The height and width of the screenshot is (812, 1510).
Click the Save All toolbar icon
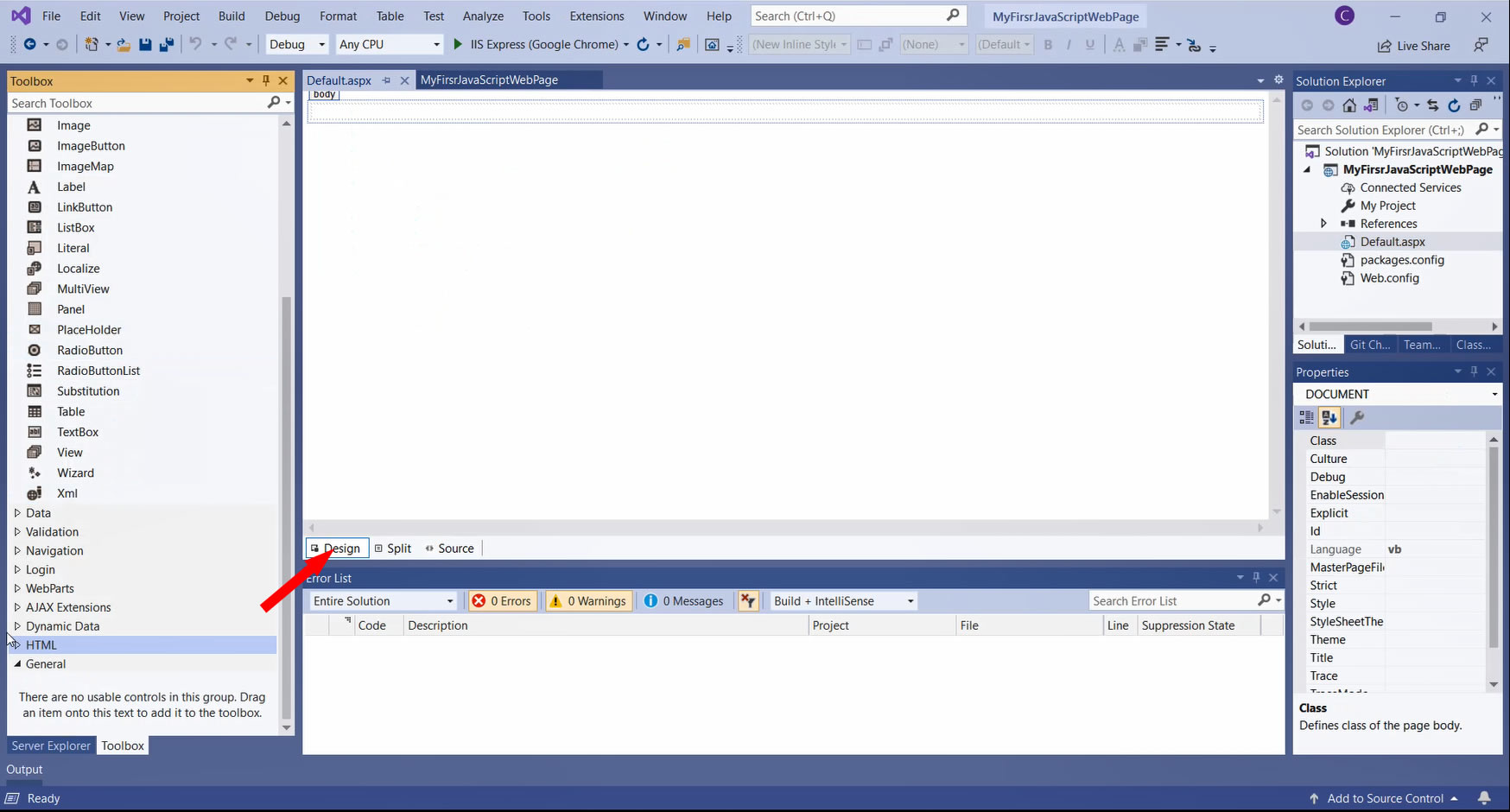click(x=167, y=45)
